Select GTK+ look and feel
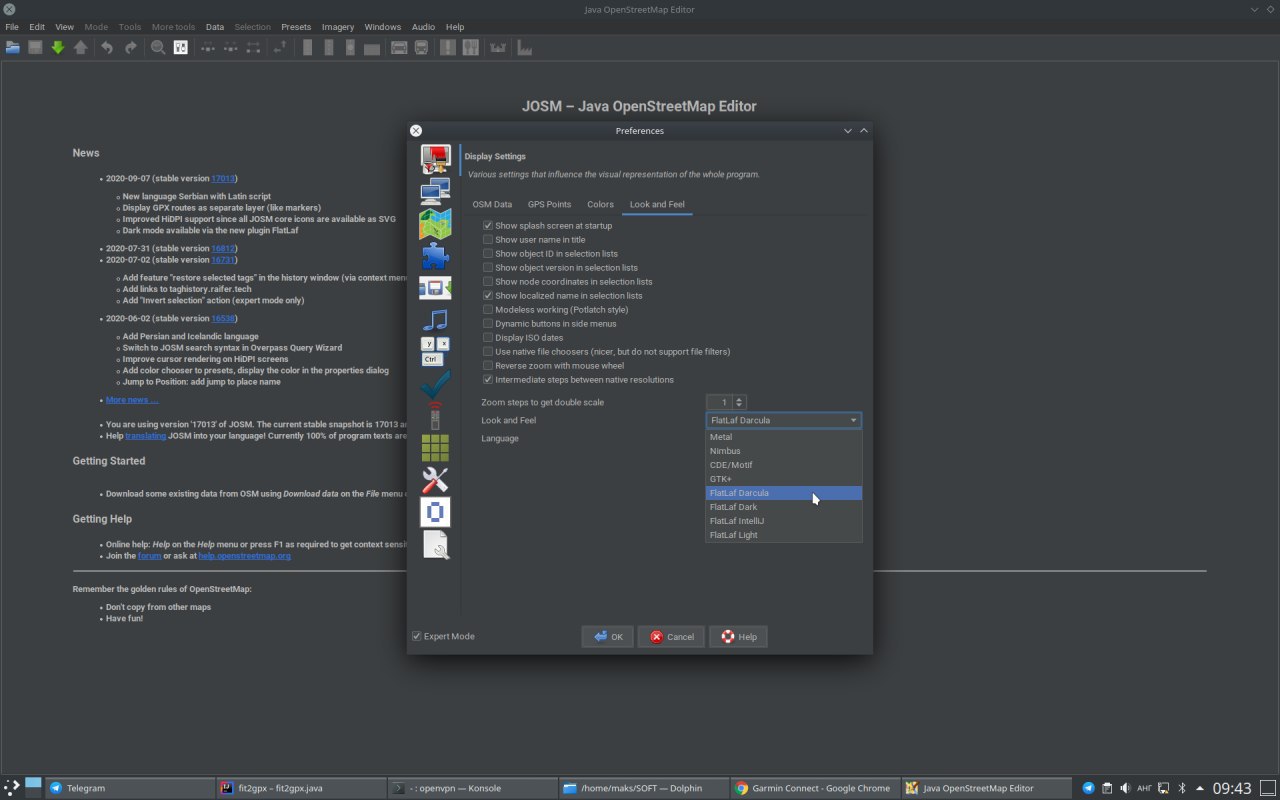Image resolution: width=1280 pixels, height=800 pixels. [783, 479]
